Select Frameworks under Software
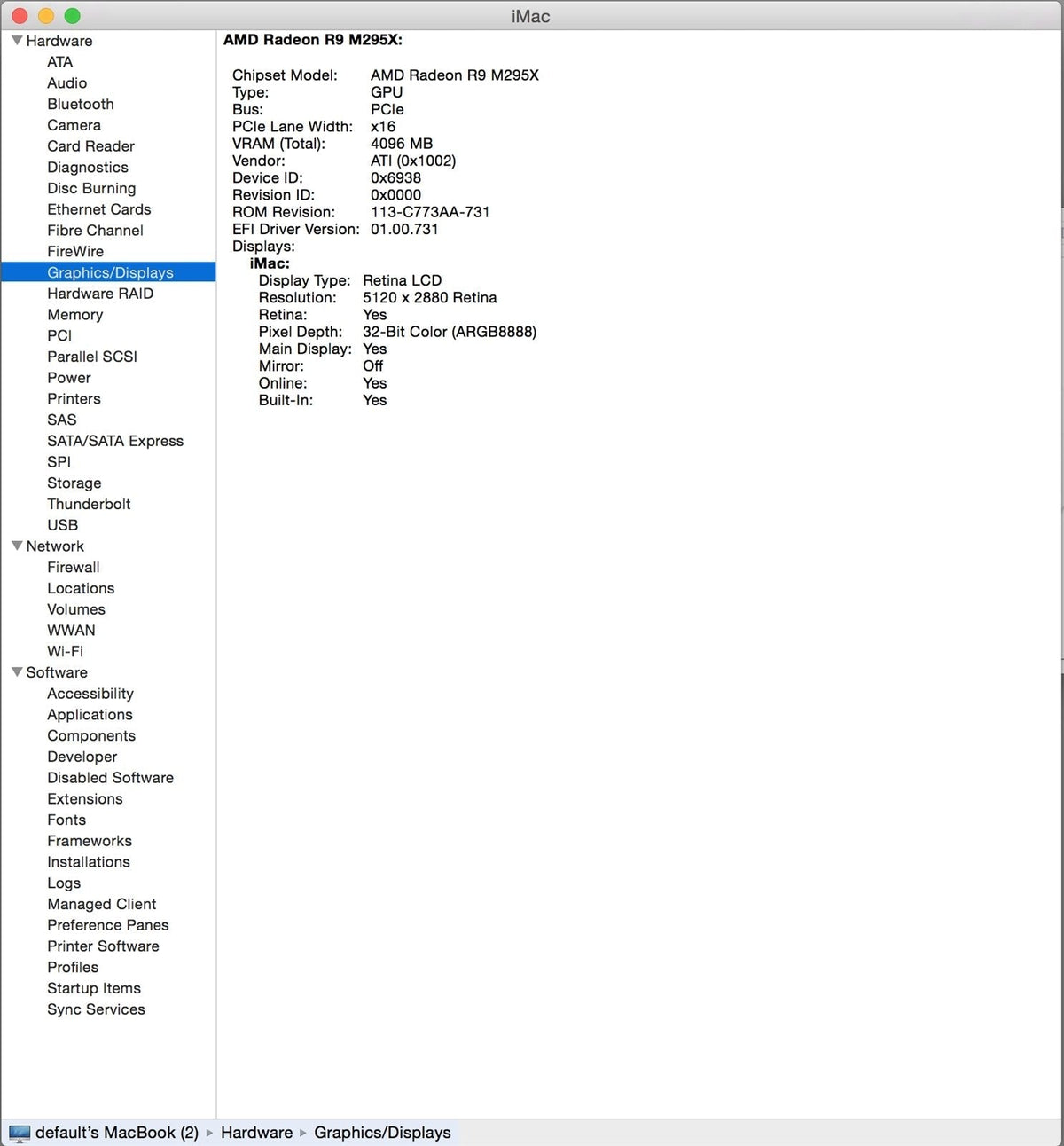 tap(90, 842)
